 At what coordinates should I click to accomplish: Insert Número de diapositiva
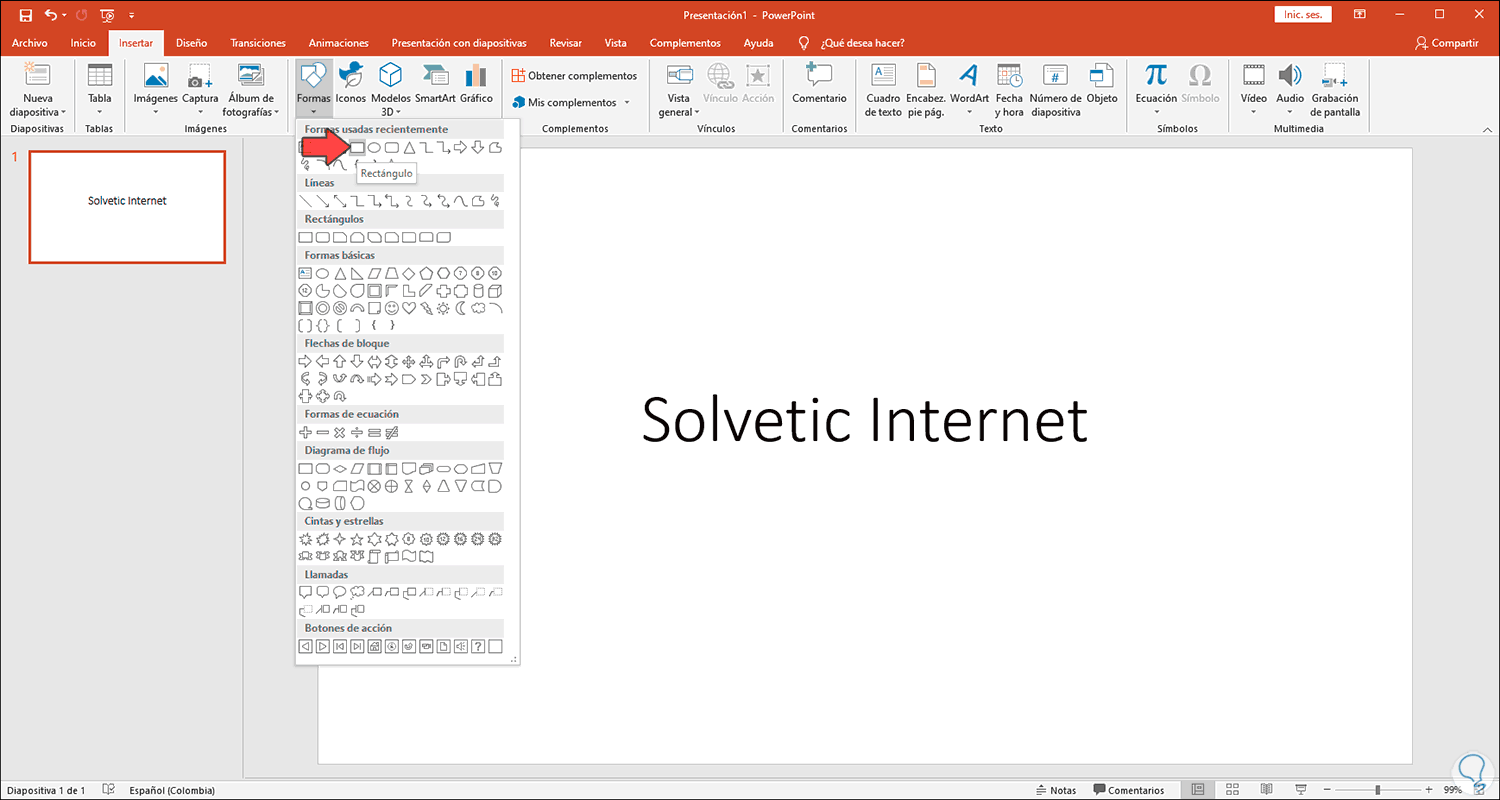coord(1055,90)
